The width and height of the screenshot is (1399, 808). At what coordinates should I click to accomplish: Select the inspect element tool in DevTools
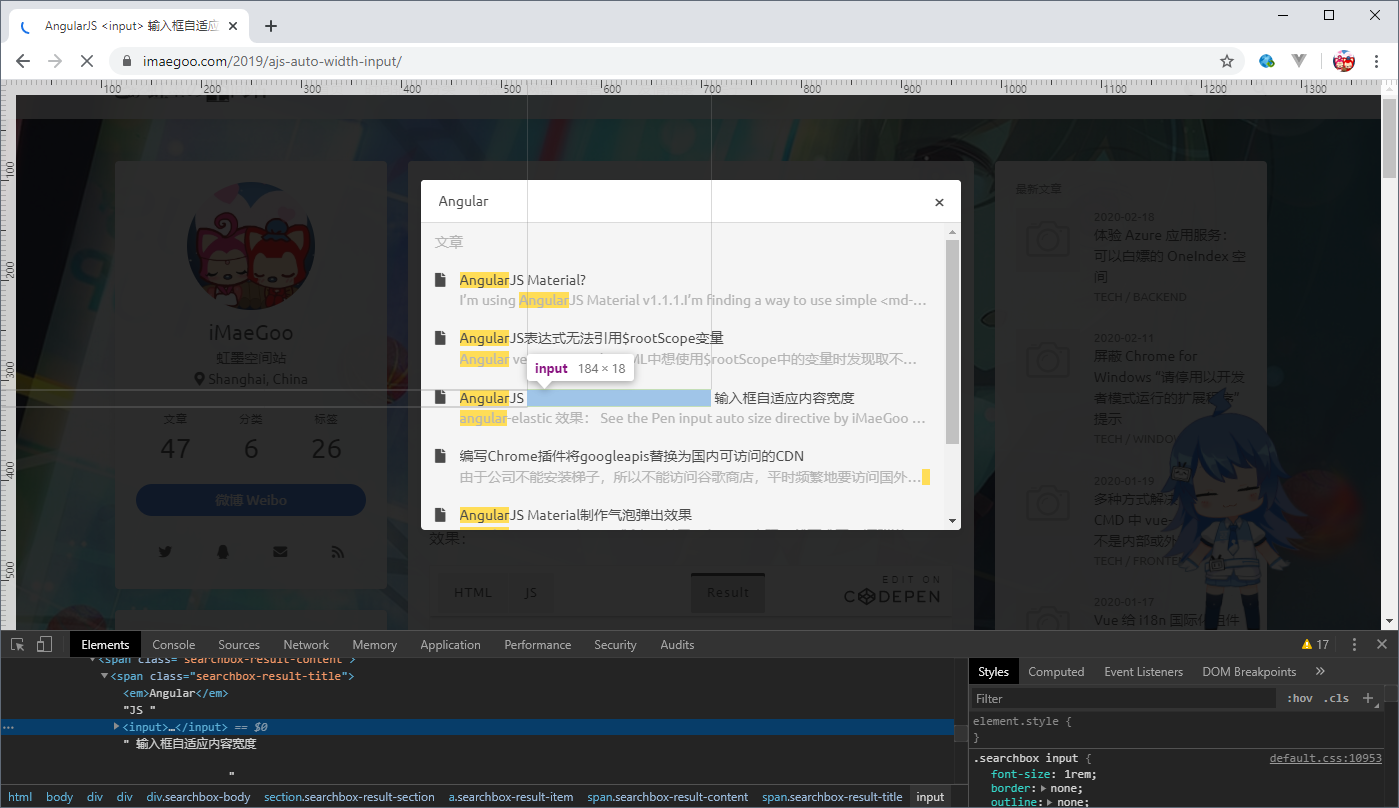pyautogui.click(x=16, y=644)
